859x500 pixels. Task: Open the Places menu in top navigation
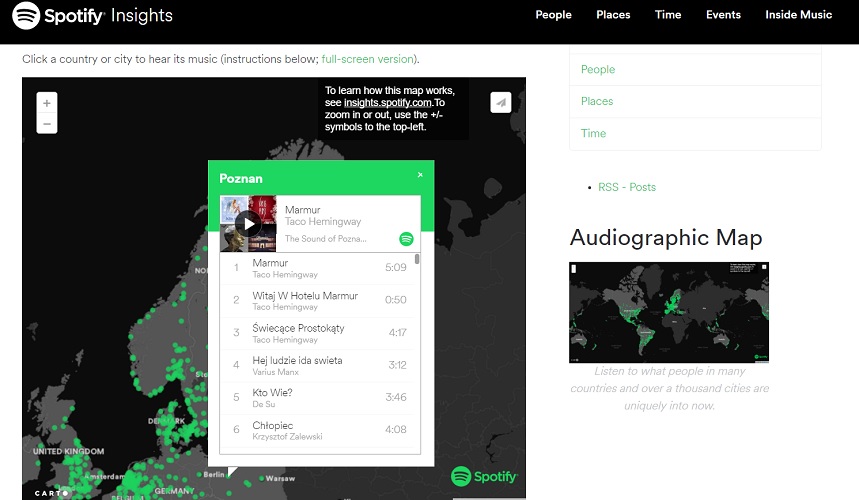tap(613, 15)
